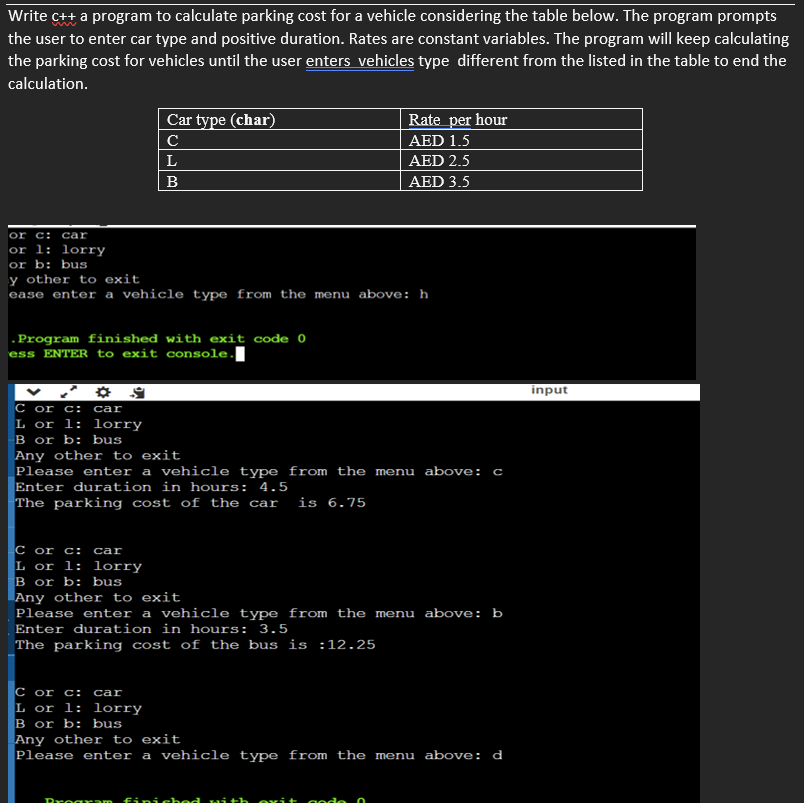The width and height of the screenshot is (804, 803).
Task: Click 'The parking cost of the bus is :12.25'
Action: click(x=195, y=645)
